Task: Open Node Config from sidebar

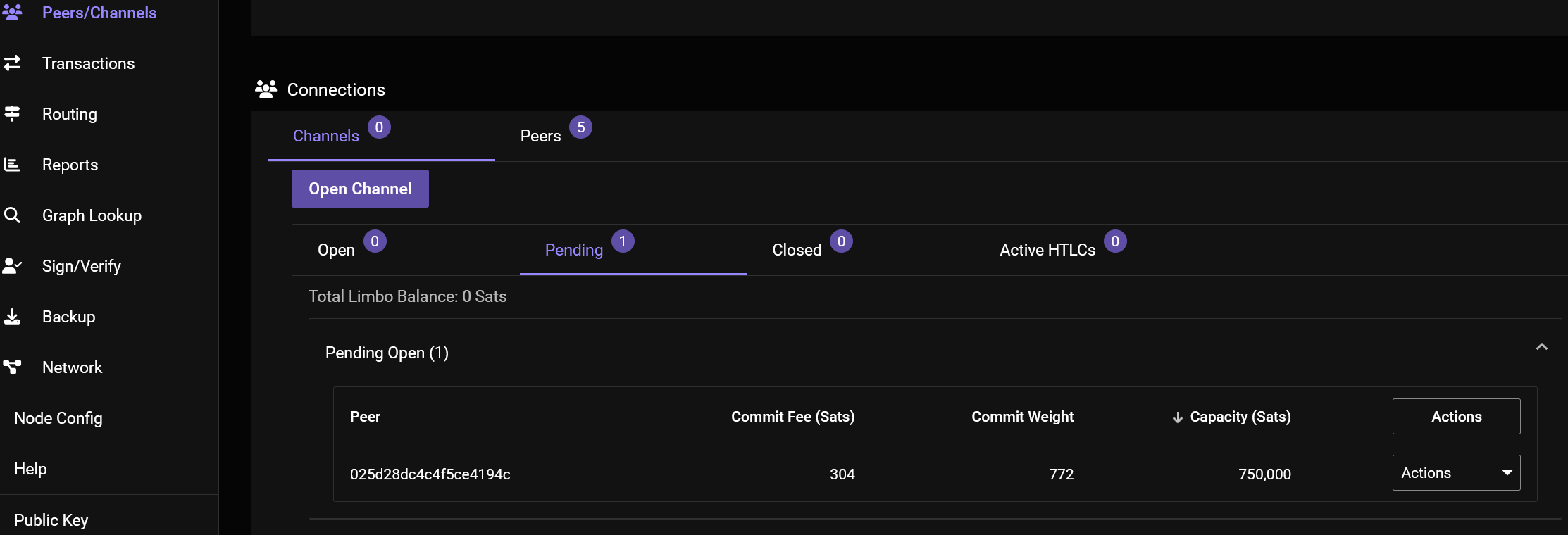Action: pos(58,418)
